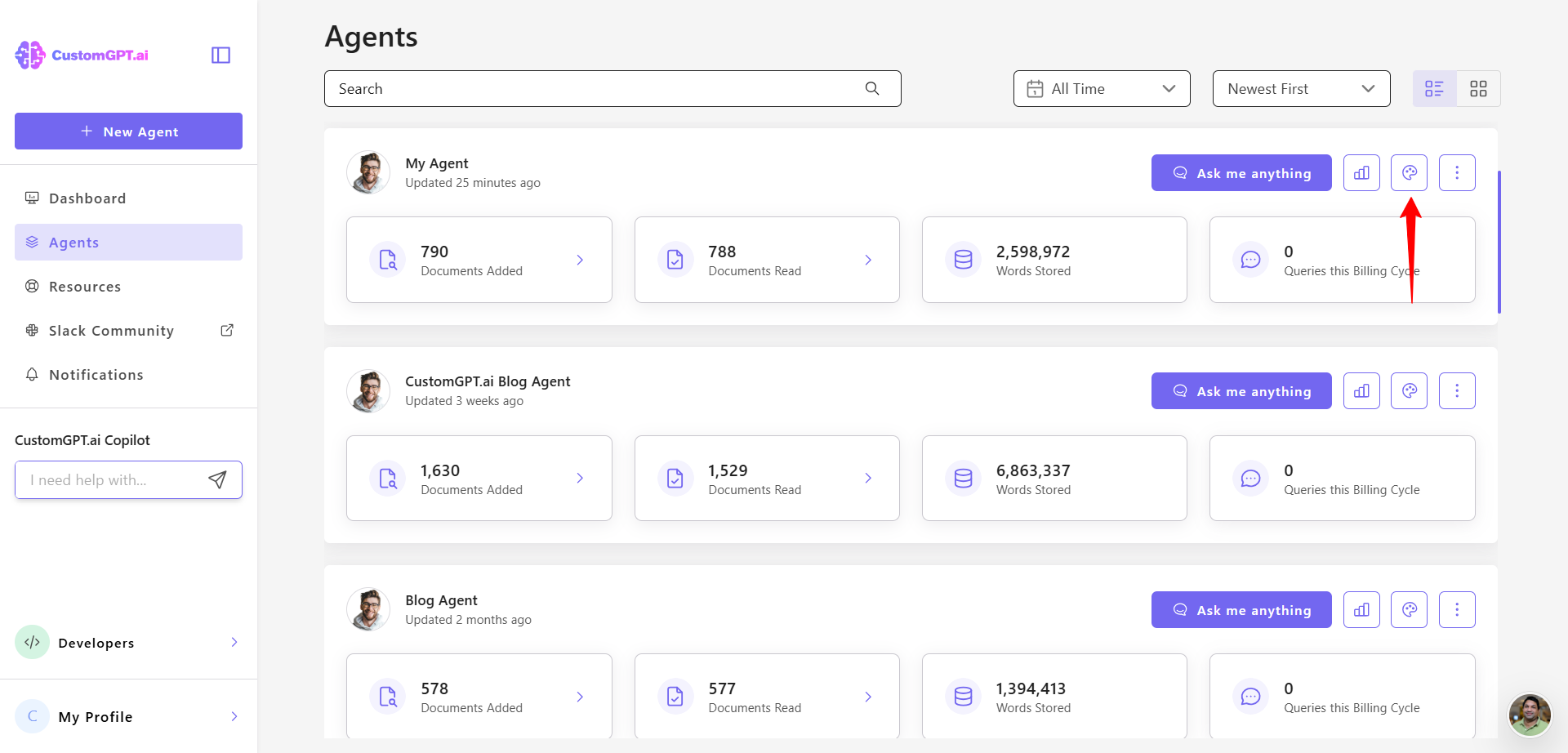Click the Resources lifebuoy icon
Image resolution: width=1568 pixels, height=753 pixels.
32,286
